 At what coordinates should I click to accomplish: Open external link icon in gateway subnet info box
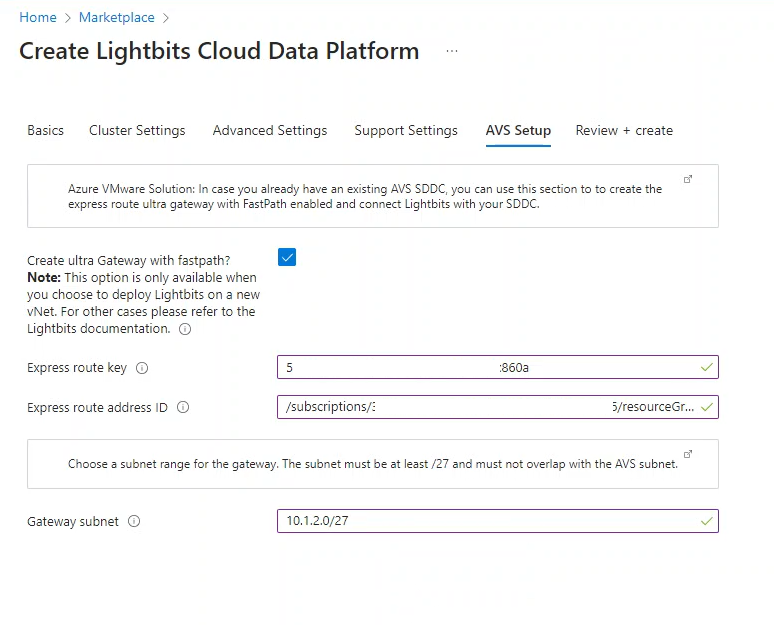(x=688, y=454)
